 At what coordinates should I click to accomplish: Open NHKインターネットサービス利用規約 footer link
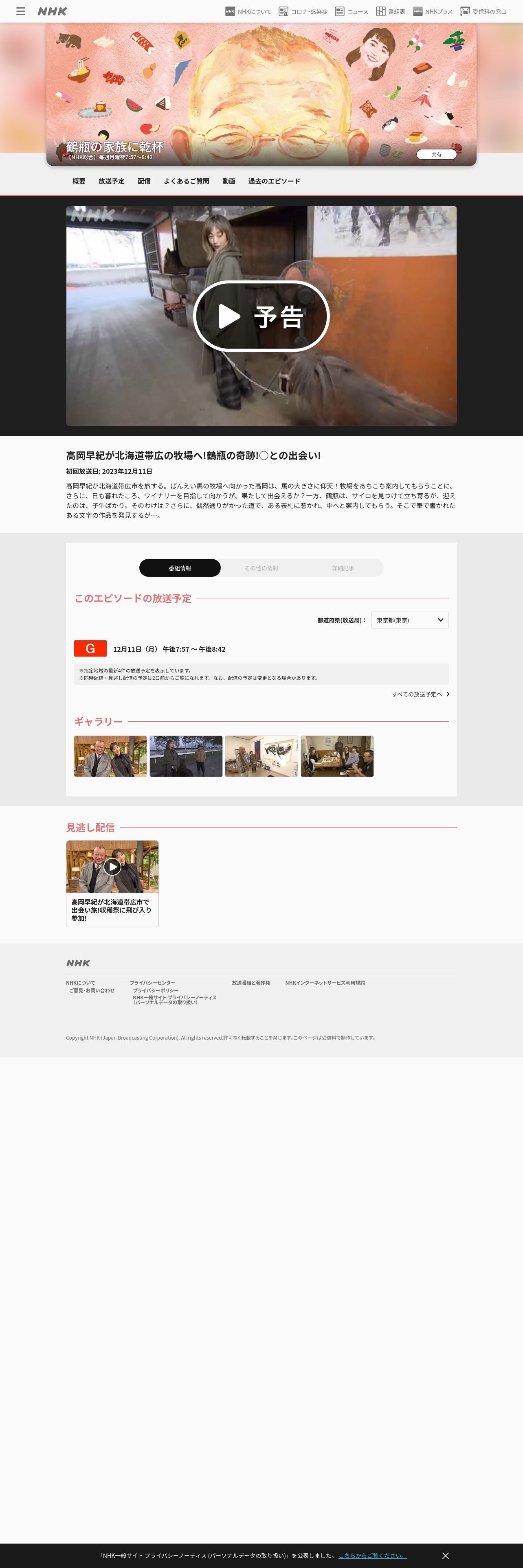coord(325,983)
